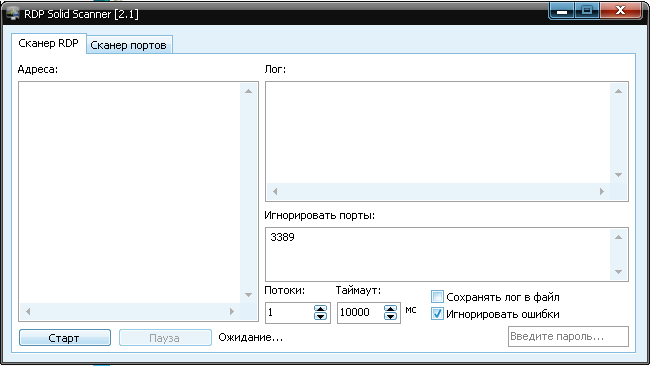
Task: Uncheck the Игнорировать ошибки checkbox
Action: (x=437, y=314)
